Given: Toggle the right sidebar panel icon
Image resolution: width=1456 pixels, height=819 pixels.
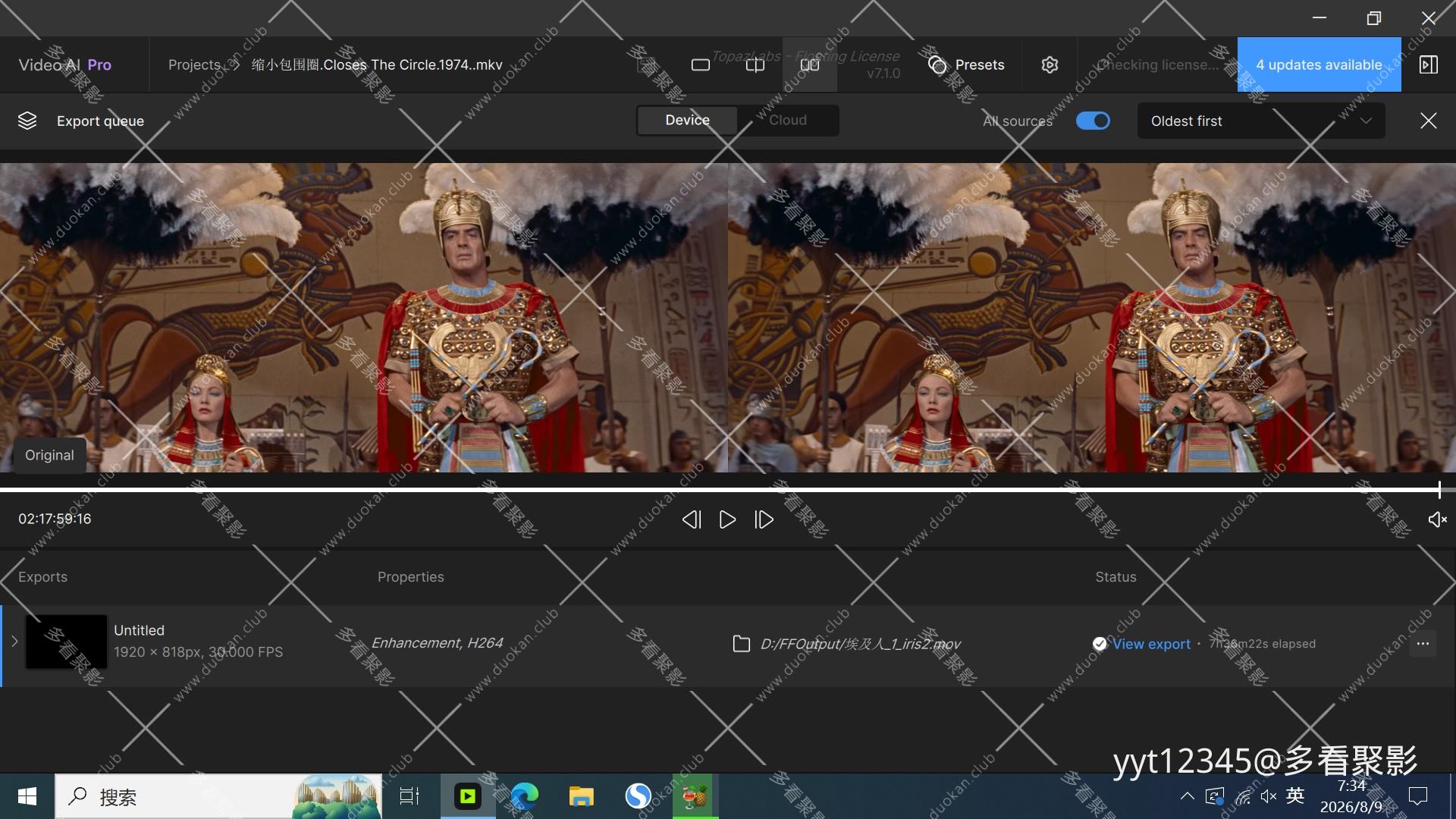Looking at the screenshot, I should [1429, 65].
